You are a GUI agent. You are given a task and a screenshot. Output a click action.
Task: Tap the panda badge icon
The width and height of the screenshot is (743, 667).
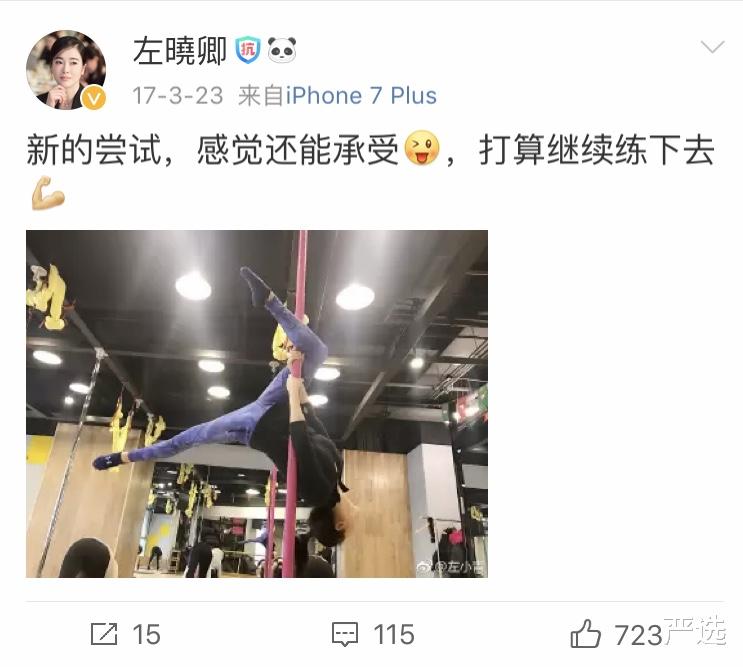point(282,49)
